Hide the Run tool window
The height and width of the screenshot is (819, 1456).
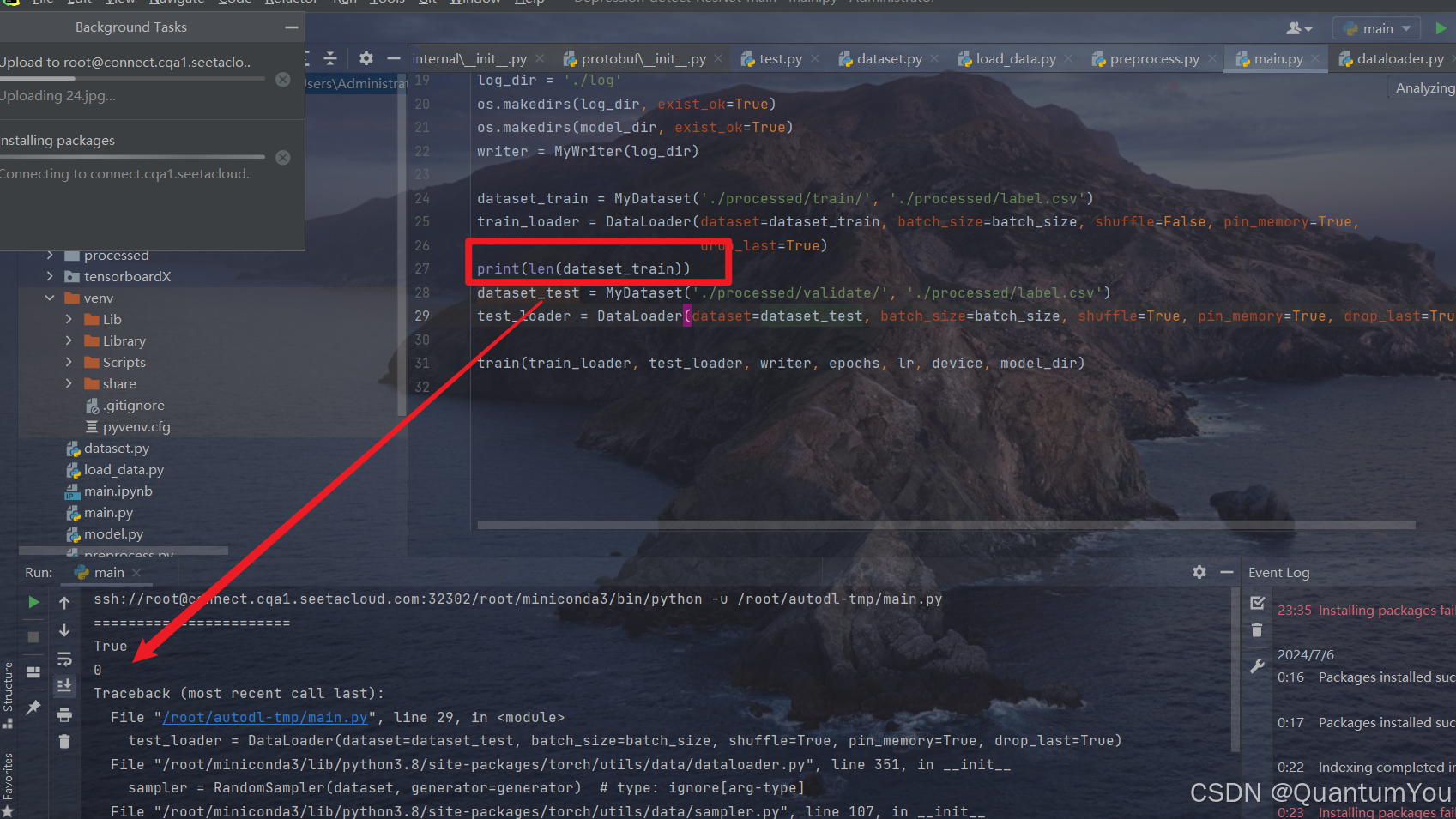(x=1227, y=572)
